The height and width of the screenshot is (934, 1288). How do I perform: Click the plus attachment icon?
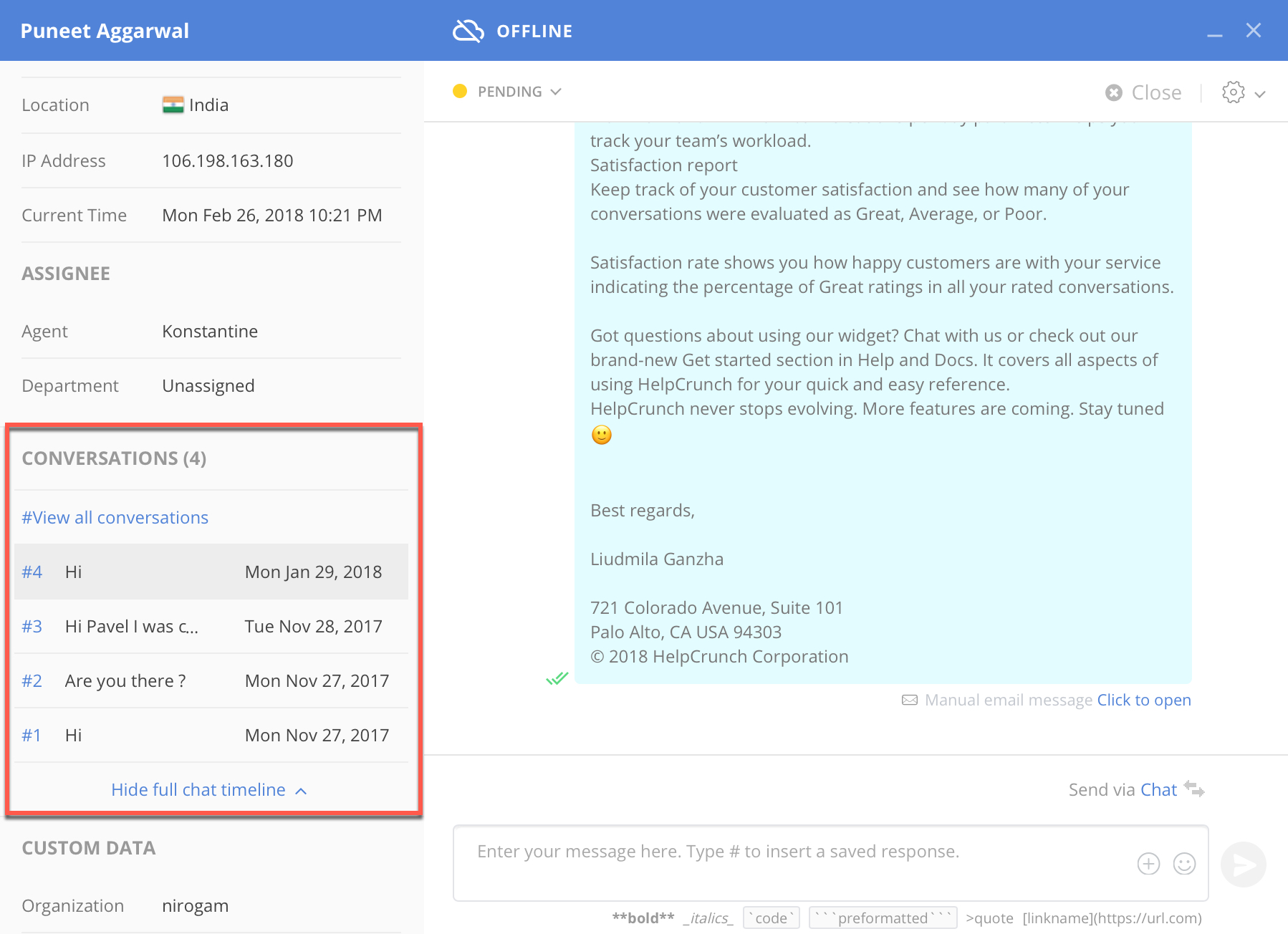click(x=1148, y=864)
